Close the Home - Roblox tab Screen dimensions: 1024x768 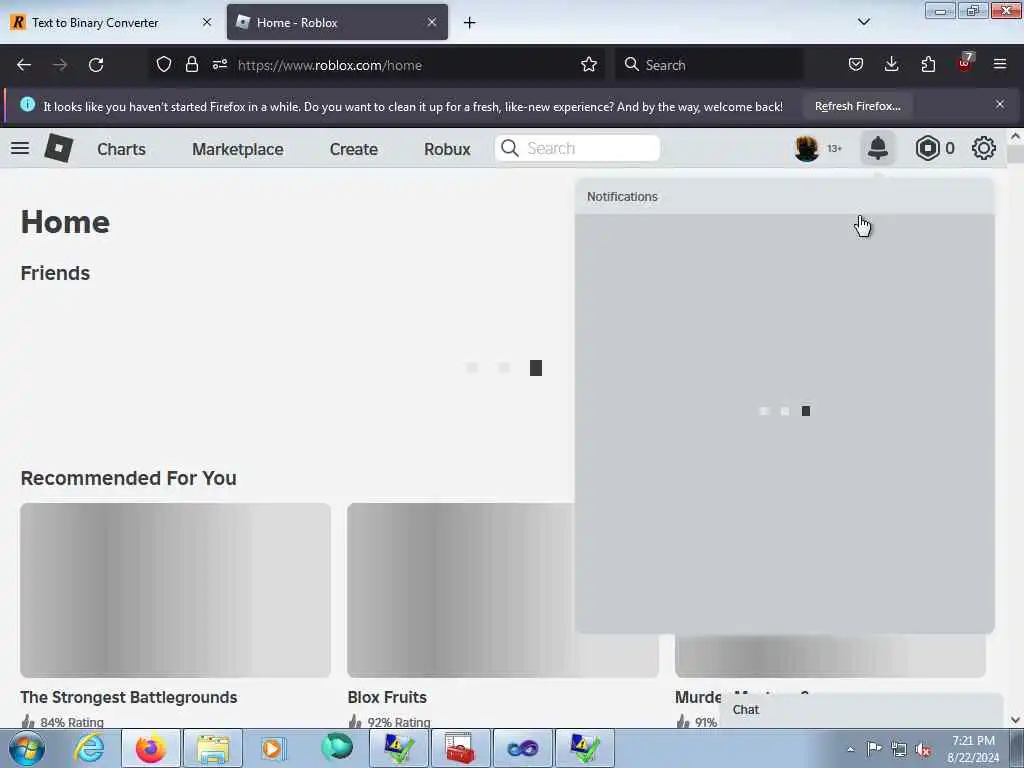[x=432, y=22]
